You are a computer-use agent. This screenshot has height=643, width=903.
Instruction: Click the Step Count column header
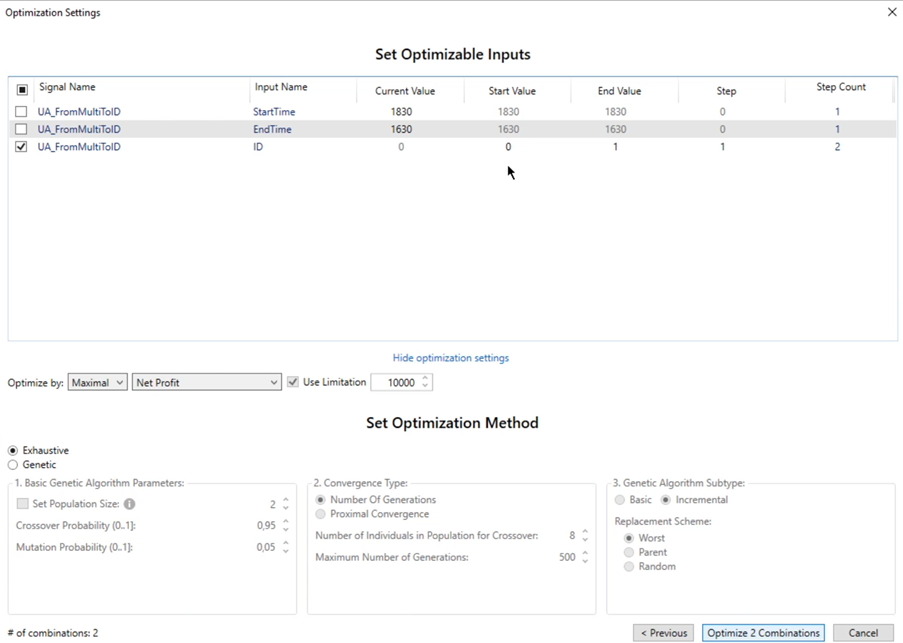840,88
